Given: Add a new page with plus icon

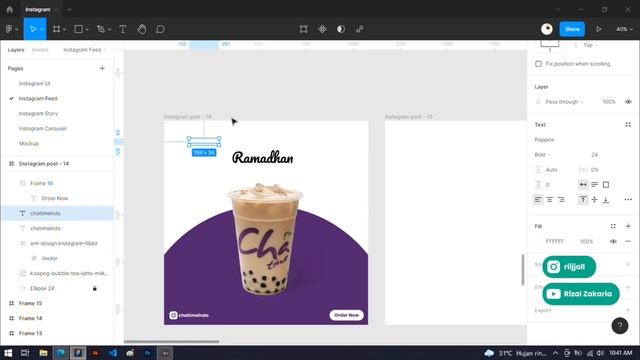Looking at the screenshot, I should tap(102, 68).
